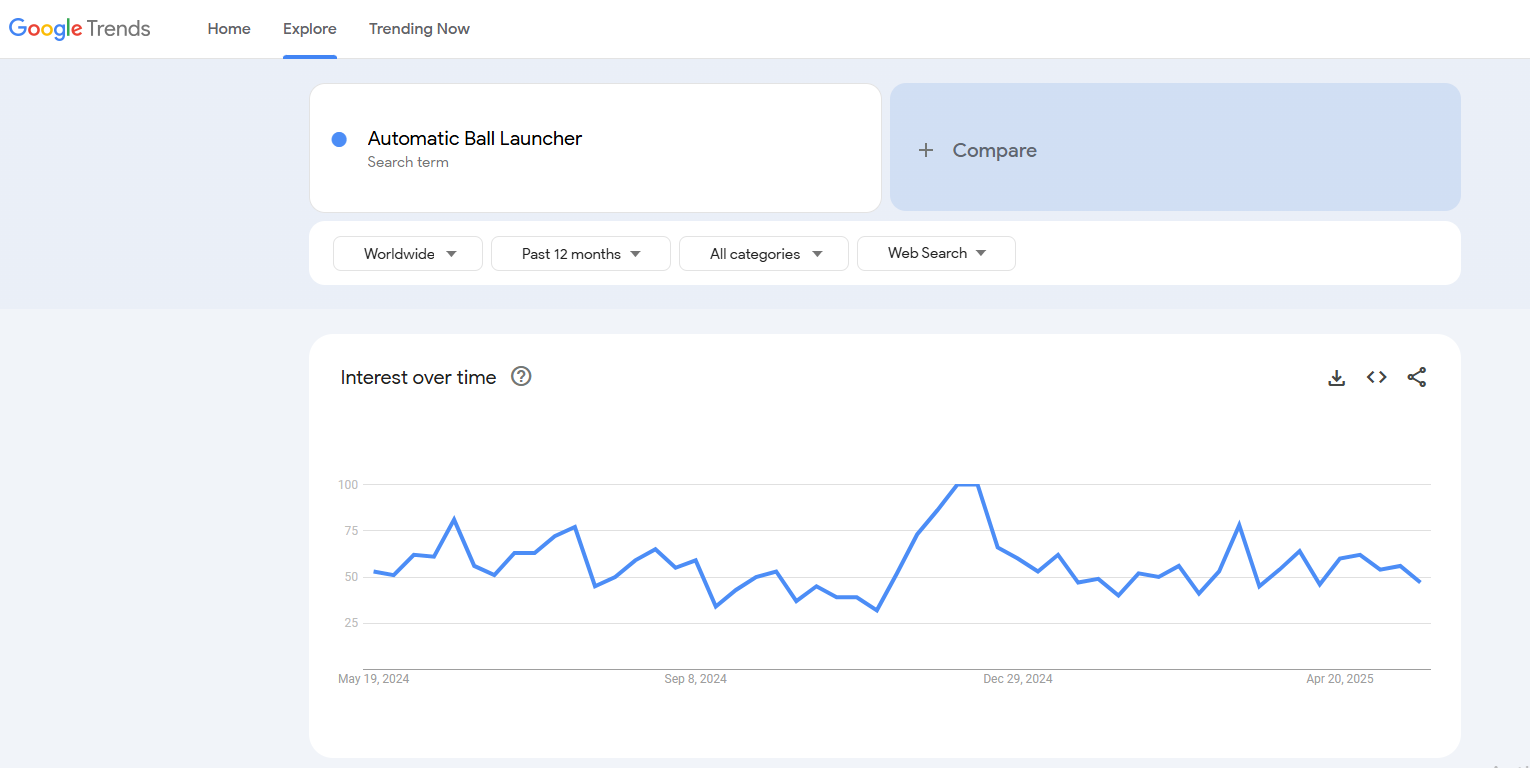Image resolution: width=1530 pixels, height=768 pixels.
Task: Add a comparison term with Compare
Action: [x=1175, y=147]
